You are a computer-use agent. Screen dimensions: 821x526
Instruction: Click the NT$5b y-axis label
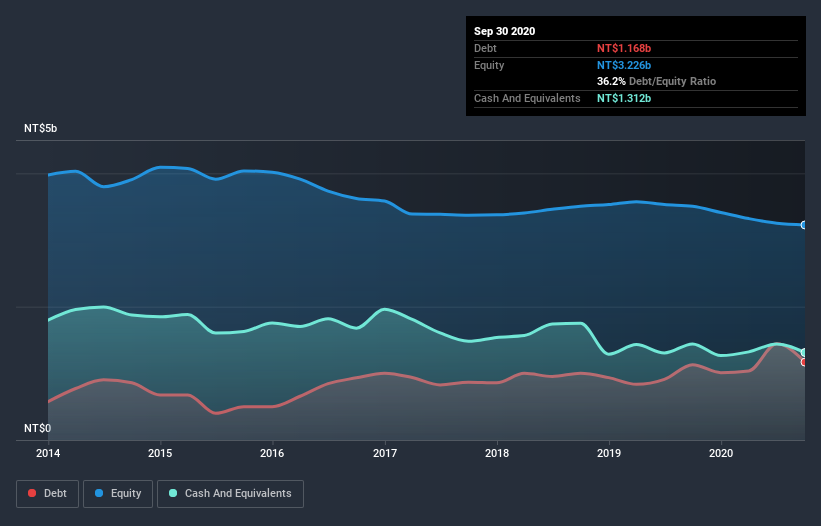coord(41,129)
